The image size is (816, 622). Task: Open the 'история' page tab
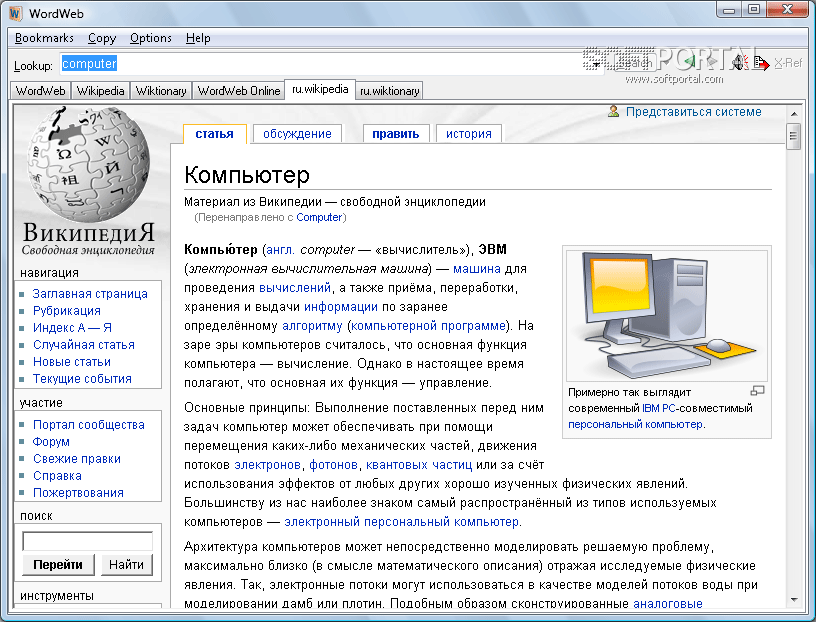click(x=468, y=134)
